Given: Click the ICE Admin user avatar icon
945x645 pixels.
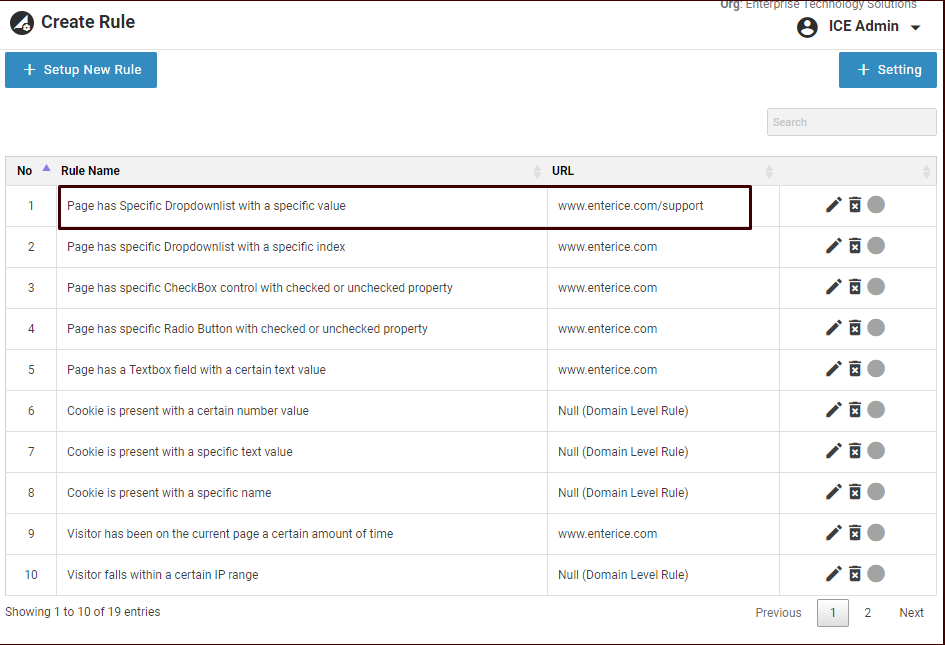Looking at the screenshot, I should click(807, 27).
